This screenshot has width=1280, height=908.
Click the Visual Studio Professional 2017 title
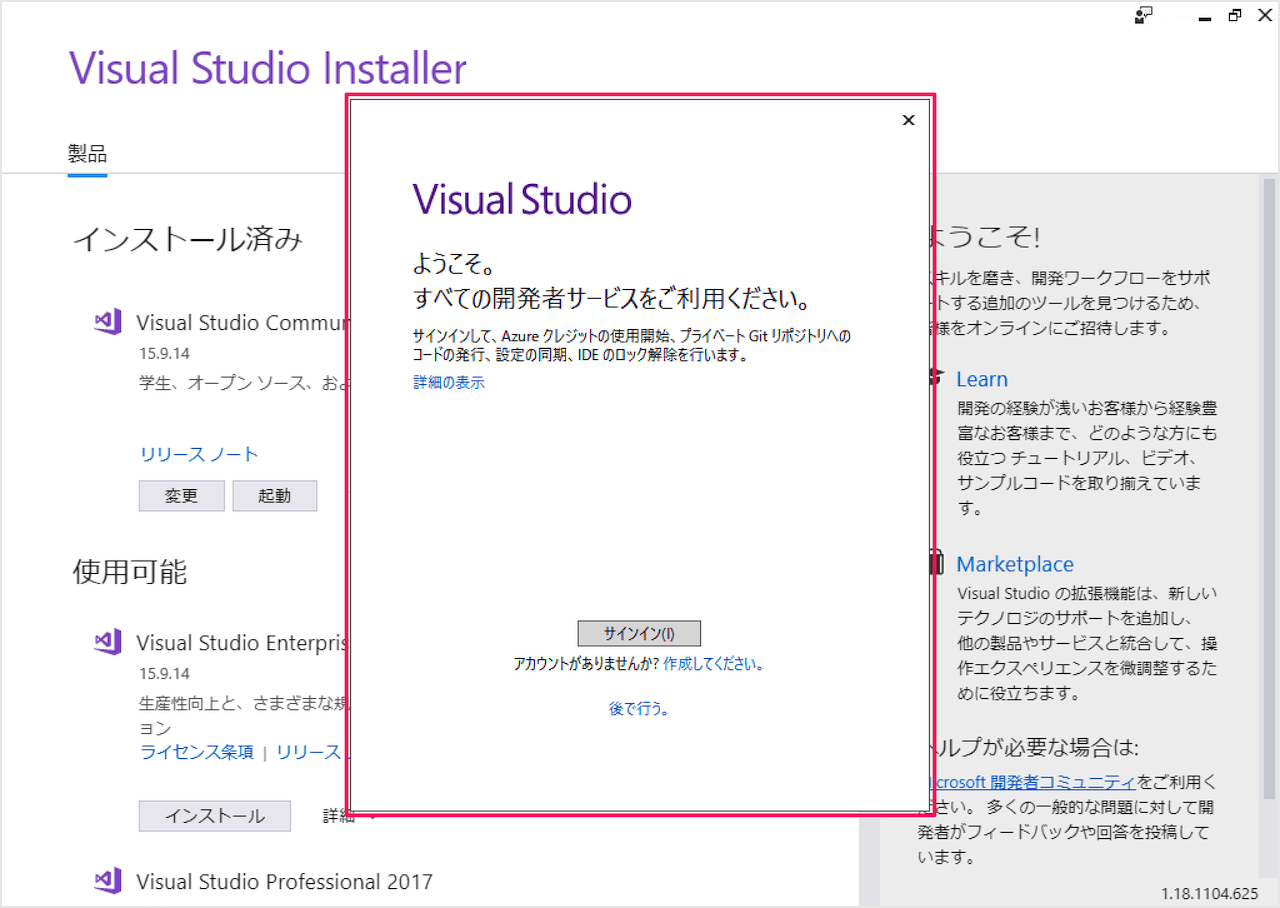pyautogui.click(x=284, y=881)
